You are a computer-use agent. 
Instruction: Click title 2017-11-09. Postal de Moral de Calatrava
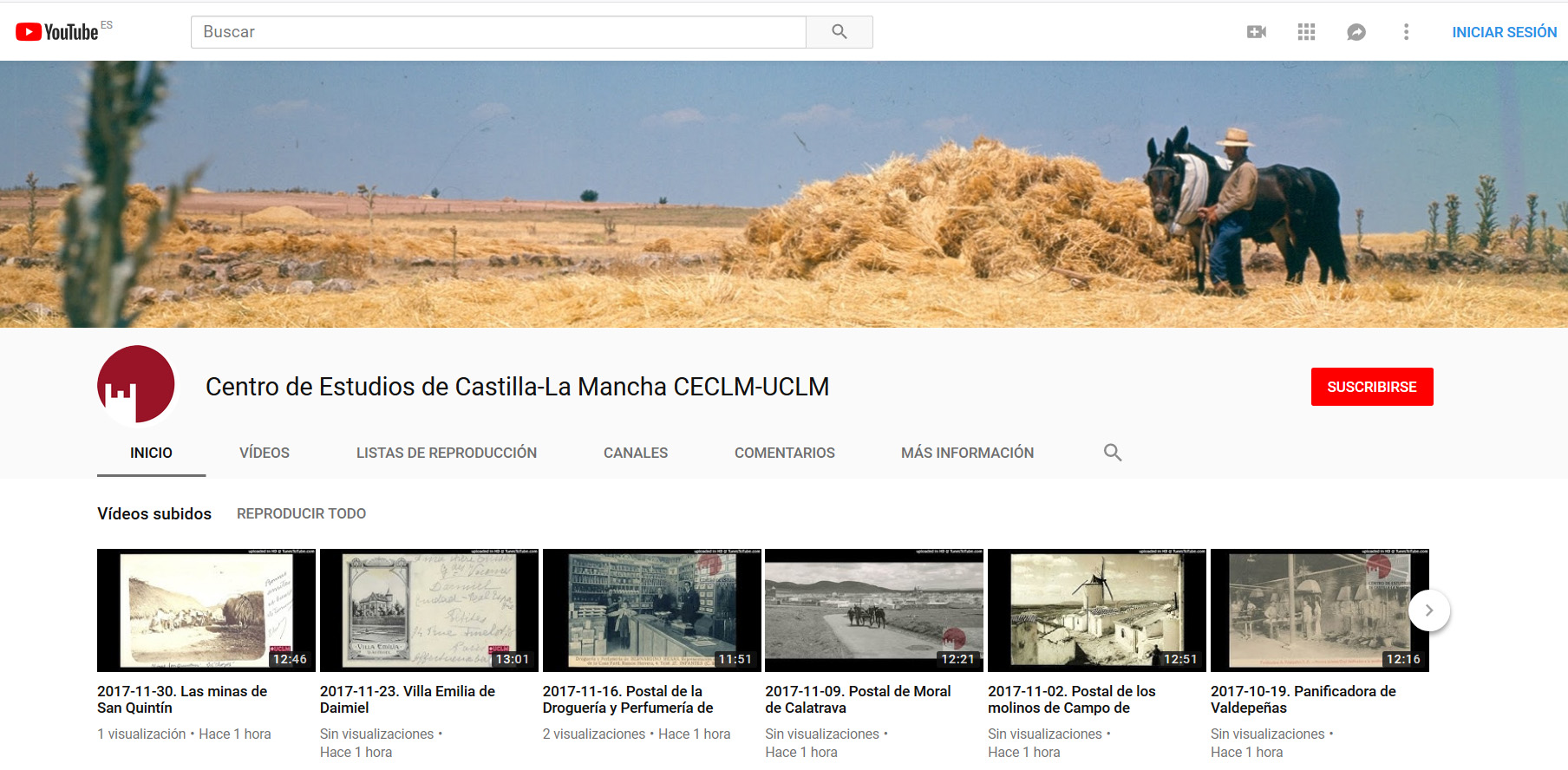point(858,700)
